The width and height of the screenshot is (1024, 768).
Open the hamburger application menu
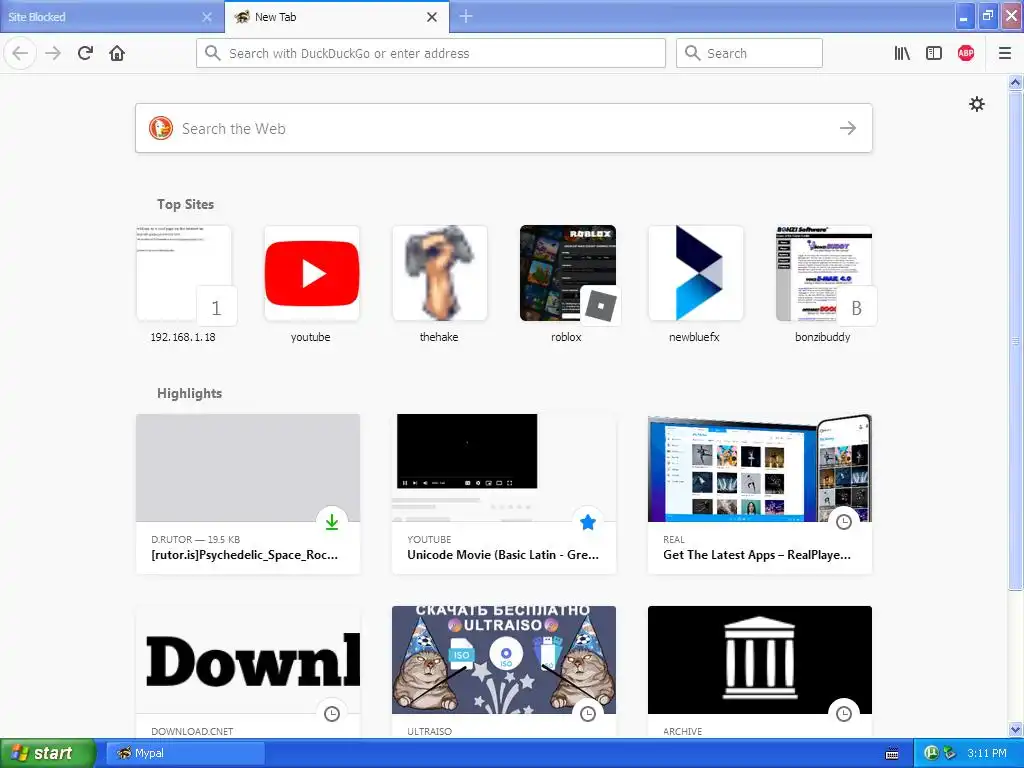1005,53
